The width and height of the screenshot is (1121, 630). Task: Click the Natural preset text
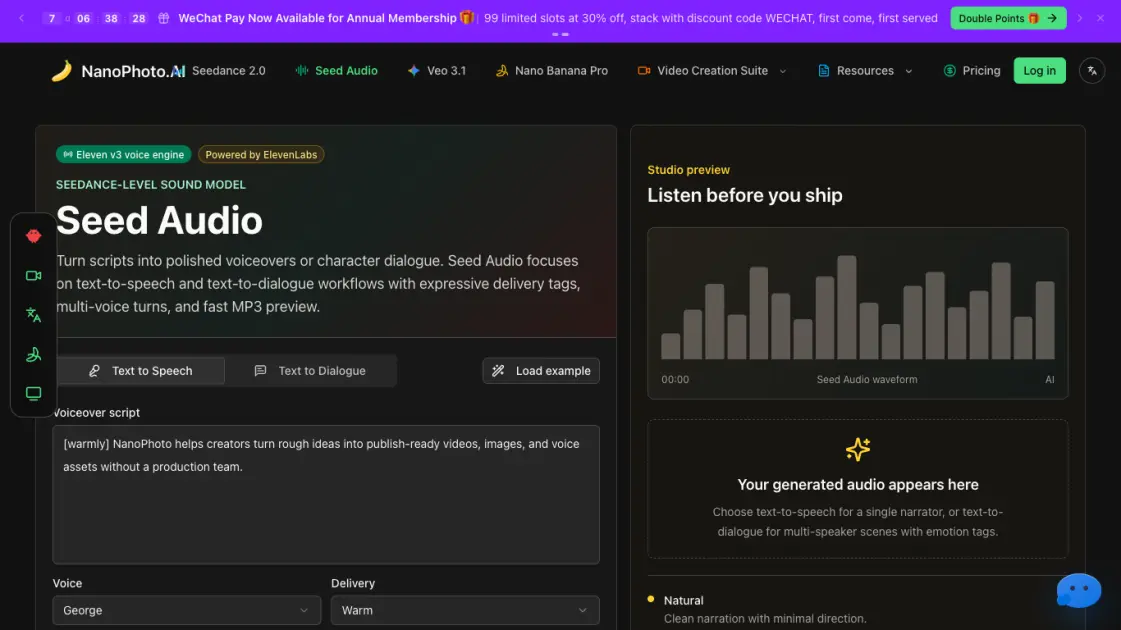tap(683, 601)
